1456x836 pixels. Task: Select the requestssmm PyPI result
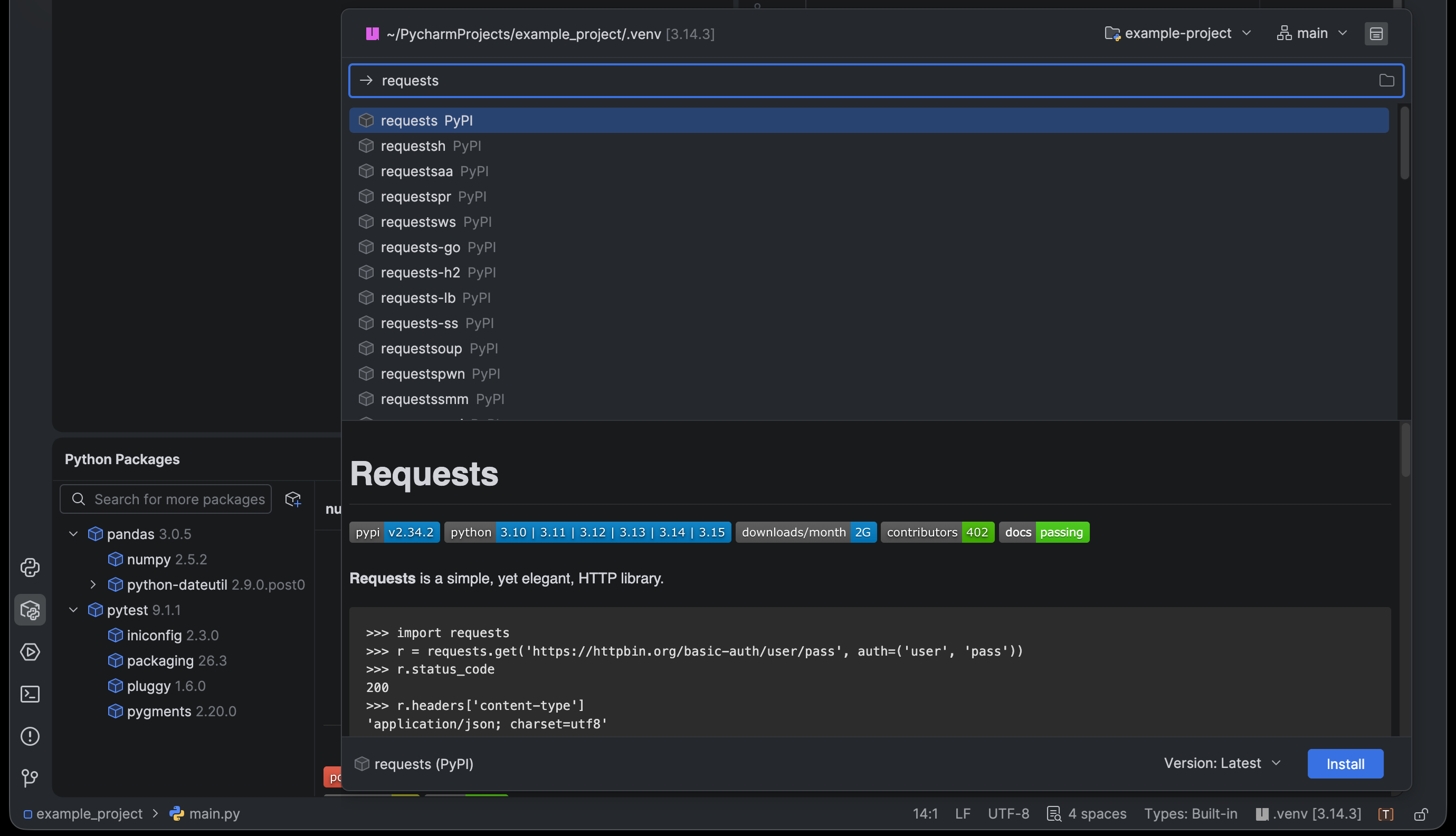click(869, 398)
